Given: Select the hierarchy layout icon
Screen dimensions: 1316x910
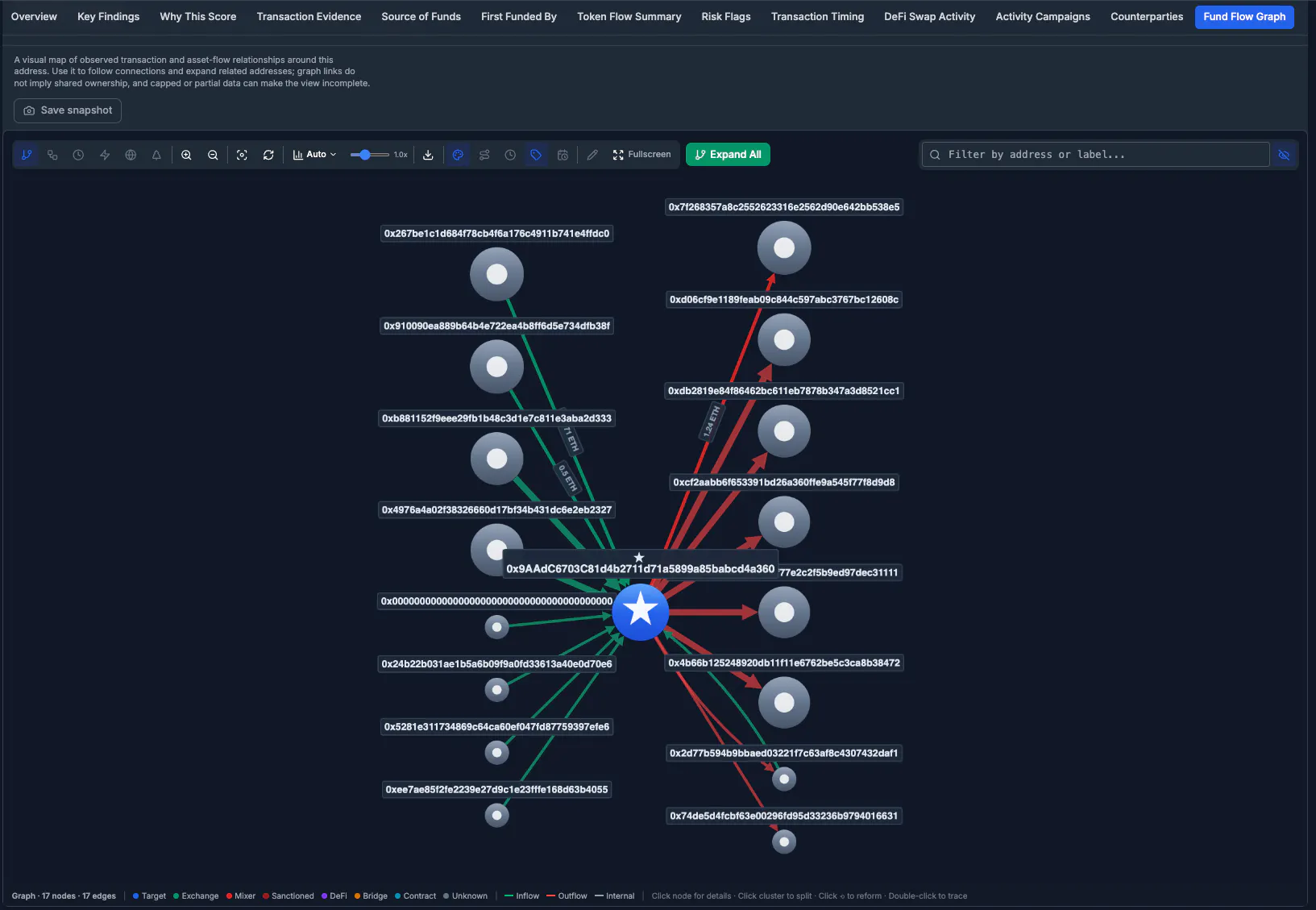Looking at the screenshot, I should [52, 155].
